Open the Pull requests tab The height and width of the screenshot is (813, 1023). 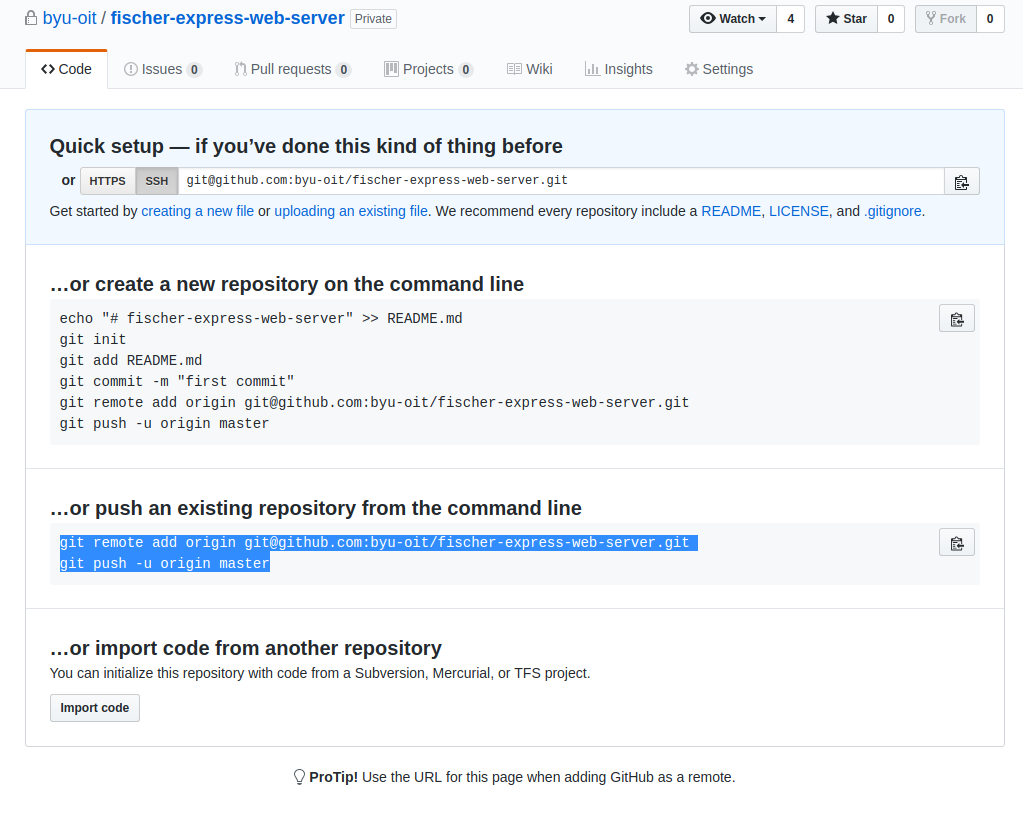click(x=293, y=69)
